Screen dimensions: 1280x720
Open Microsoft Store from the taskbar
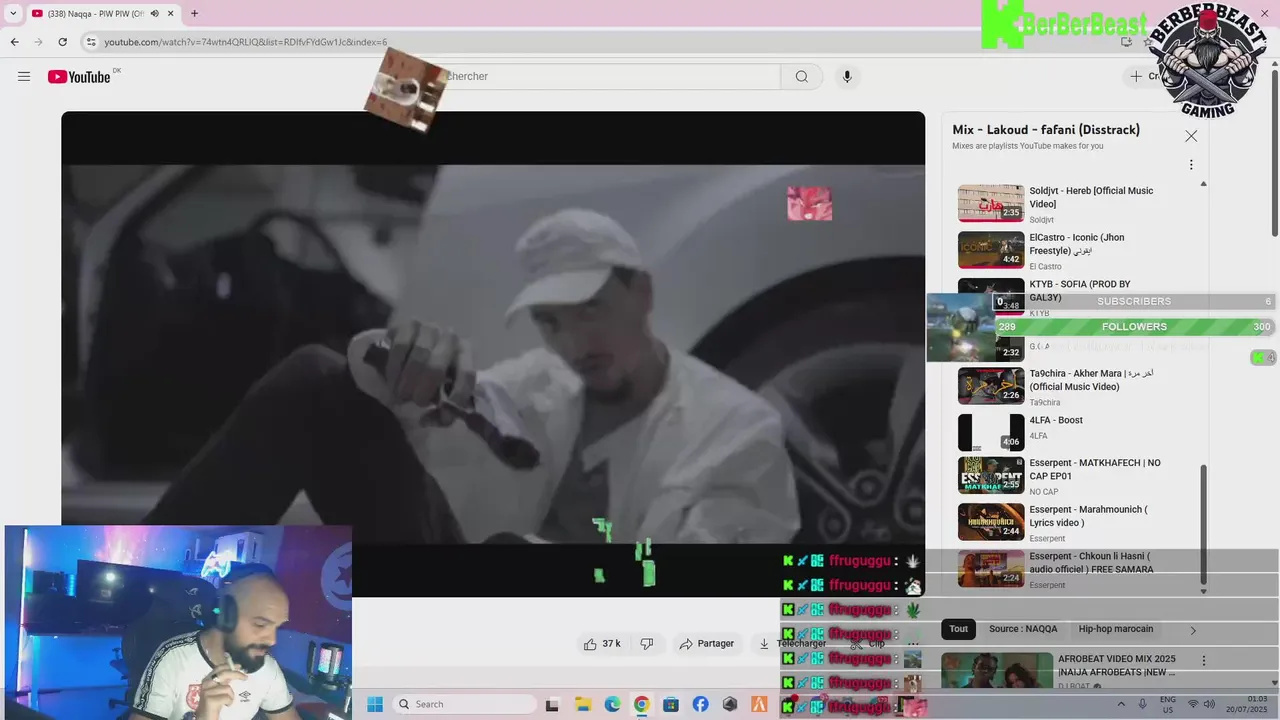(x=671, y=704)
